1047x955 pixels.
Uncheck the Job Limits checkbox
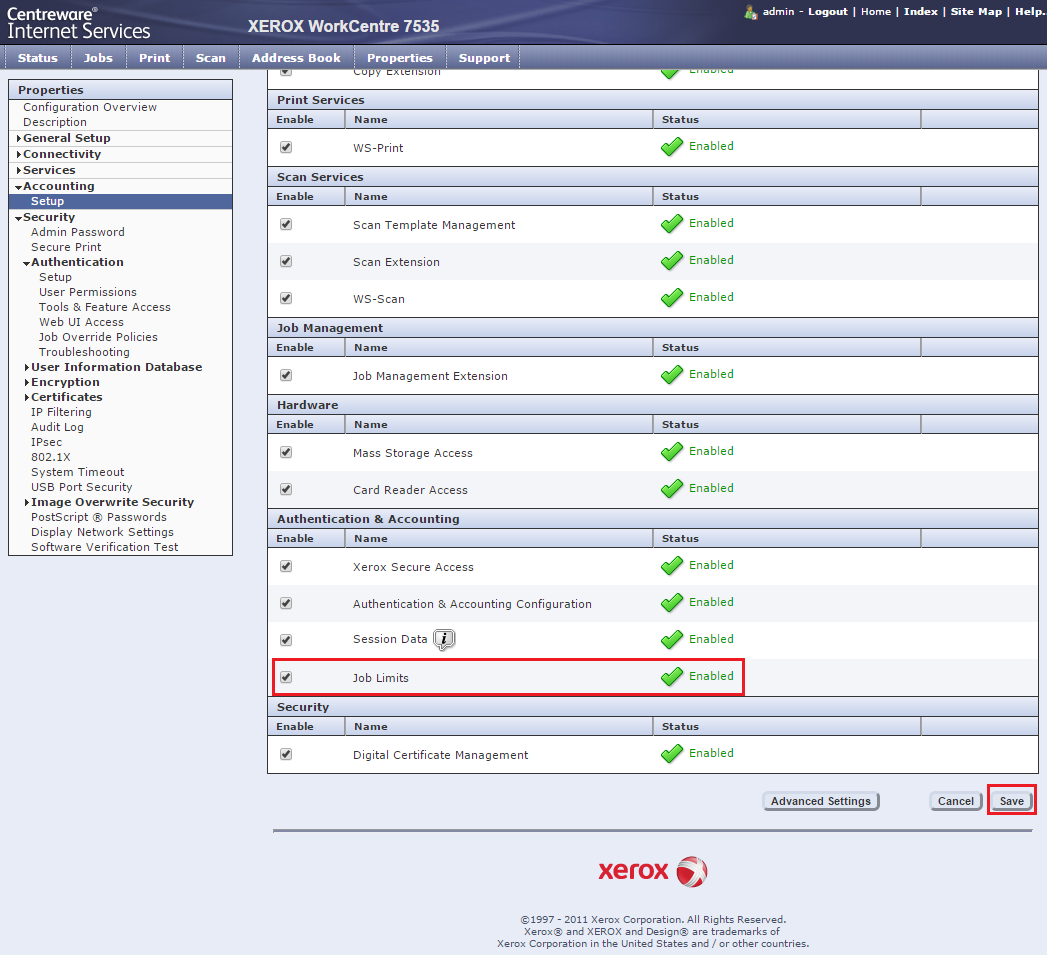point(286,678)
